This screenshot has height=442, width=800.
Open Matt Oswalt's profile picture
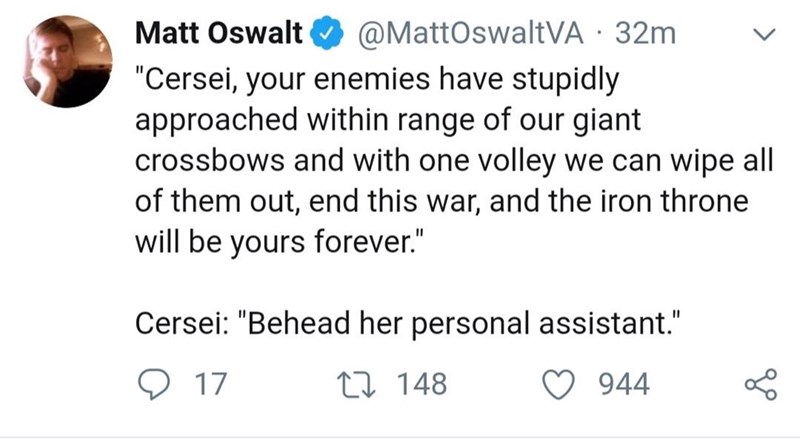point(67,61)
